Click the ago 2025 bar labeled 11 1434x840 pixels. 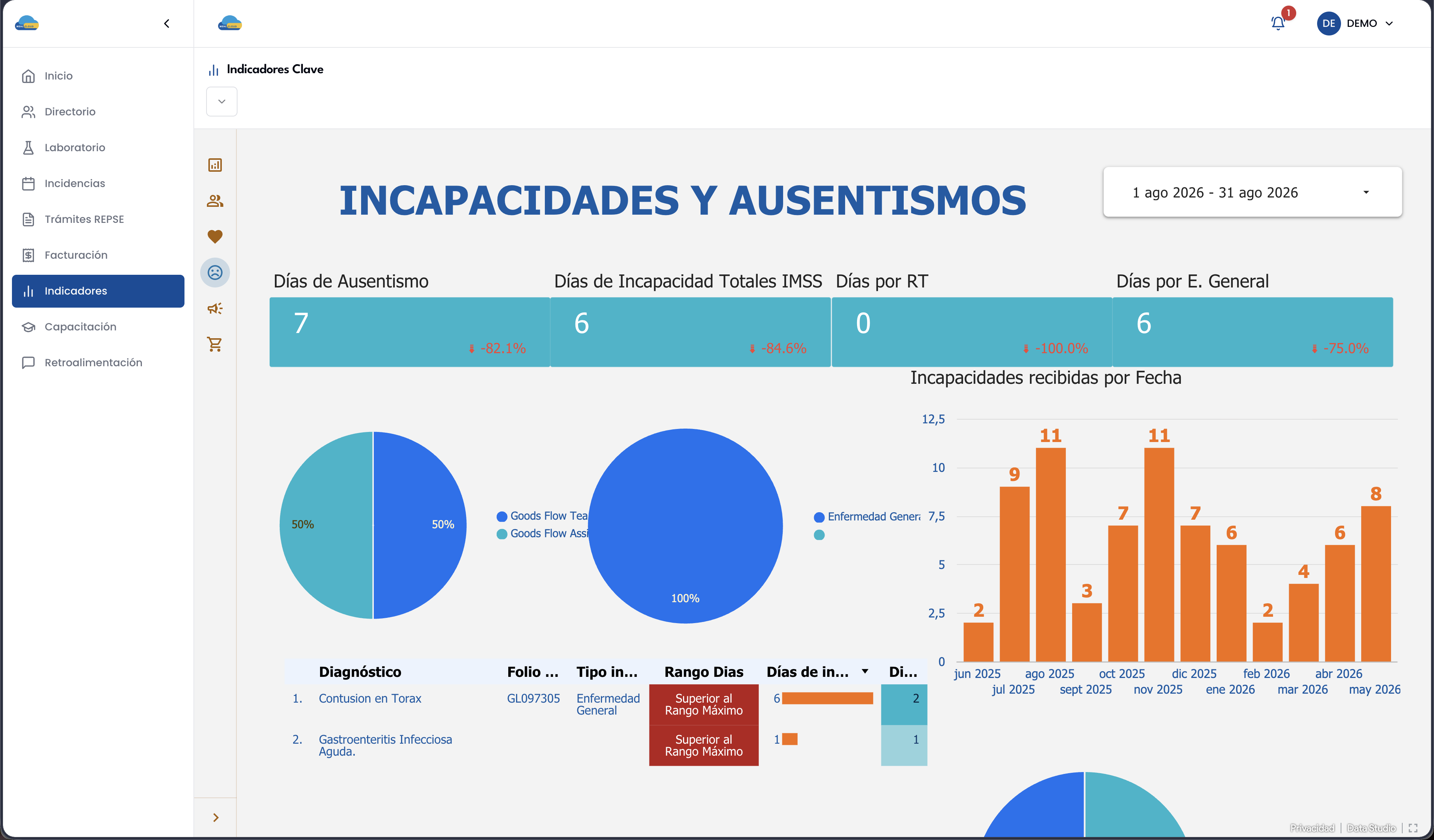pos(1050,554)
